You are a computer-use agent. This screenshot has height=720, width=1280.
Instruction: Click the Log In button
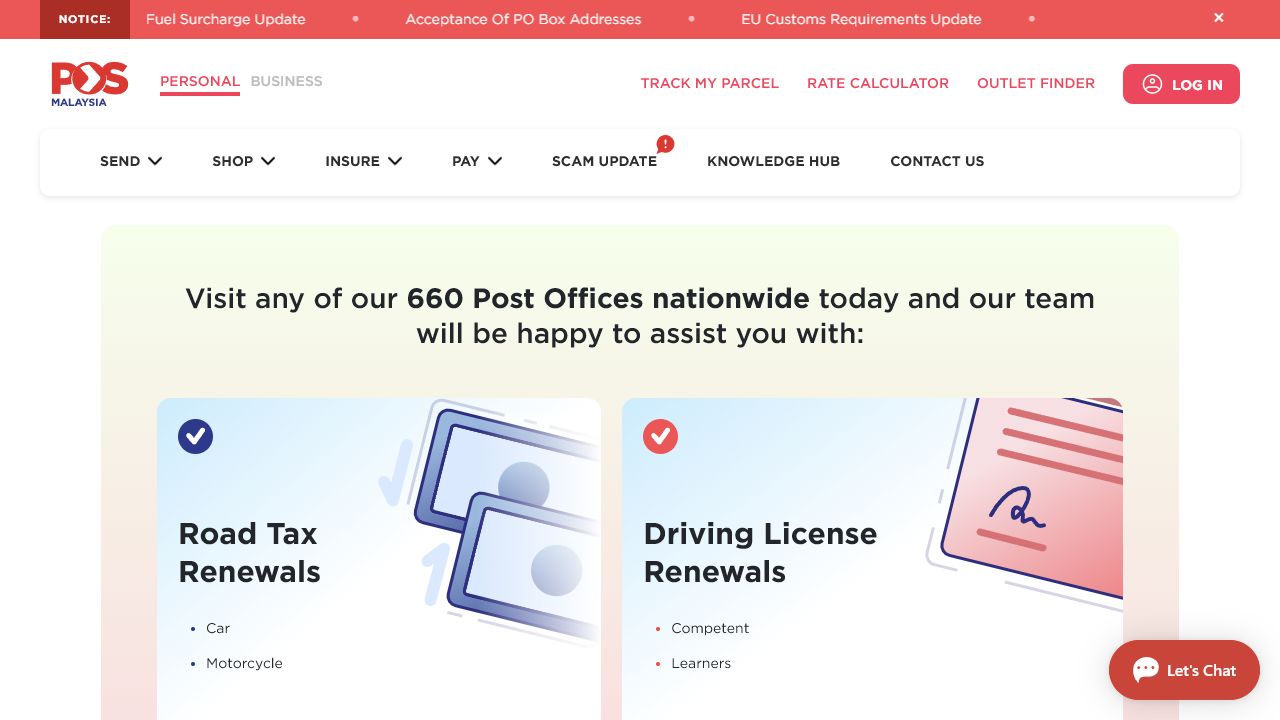[x=1181, y=84]
